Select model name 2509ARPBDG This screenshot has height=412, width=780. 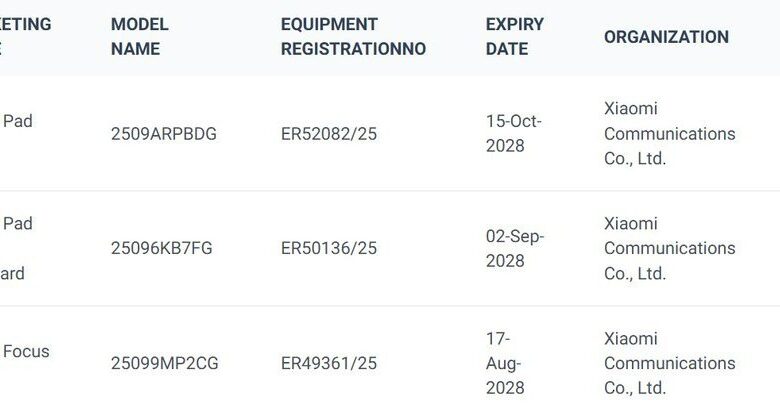coord(163,134)
